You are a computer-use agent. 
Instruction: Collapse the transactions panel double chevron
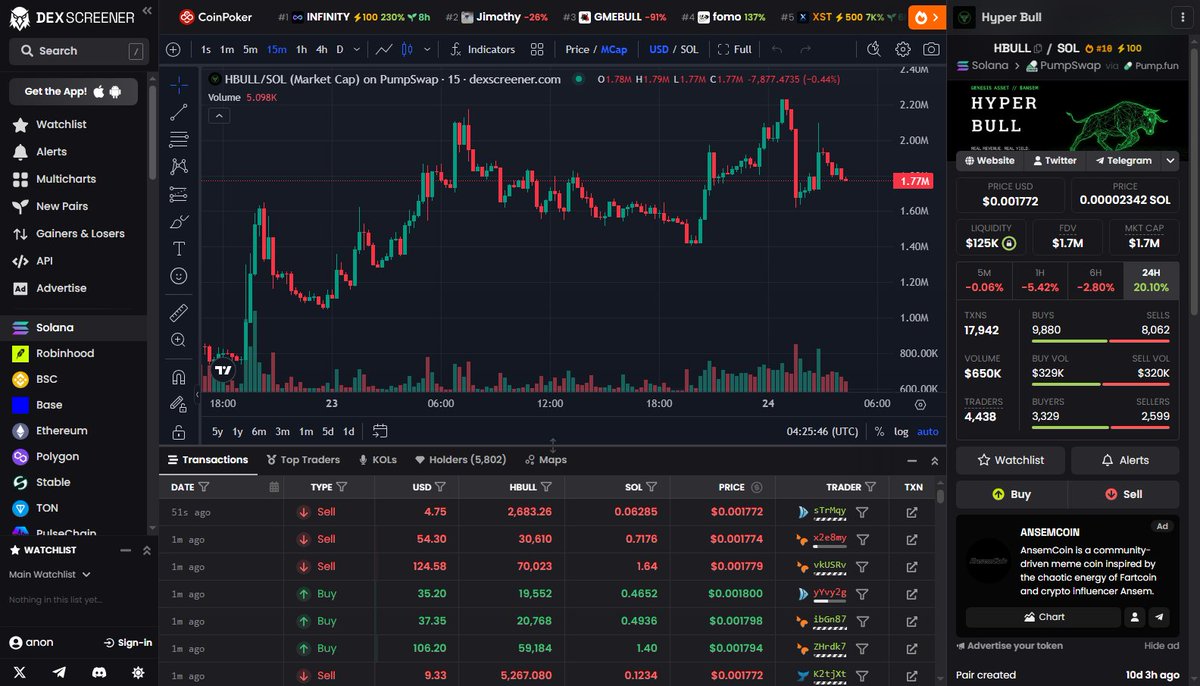click(x=935, y=461)
